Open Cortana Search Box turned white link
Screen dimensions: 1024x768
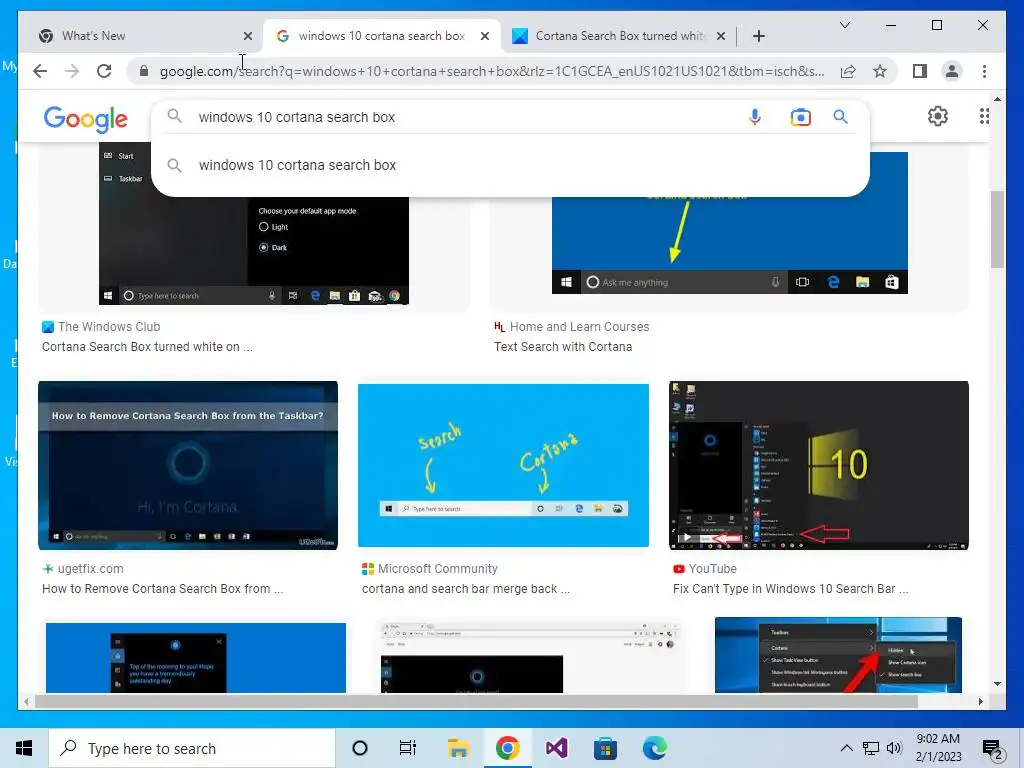[x=148, y=347]
